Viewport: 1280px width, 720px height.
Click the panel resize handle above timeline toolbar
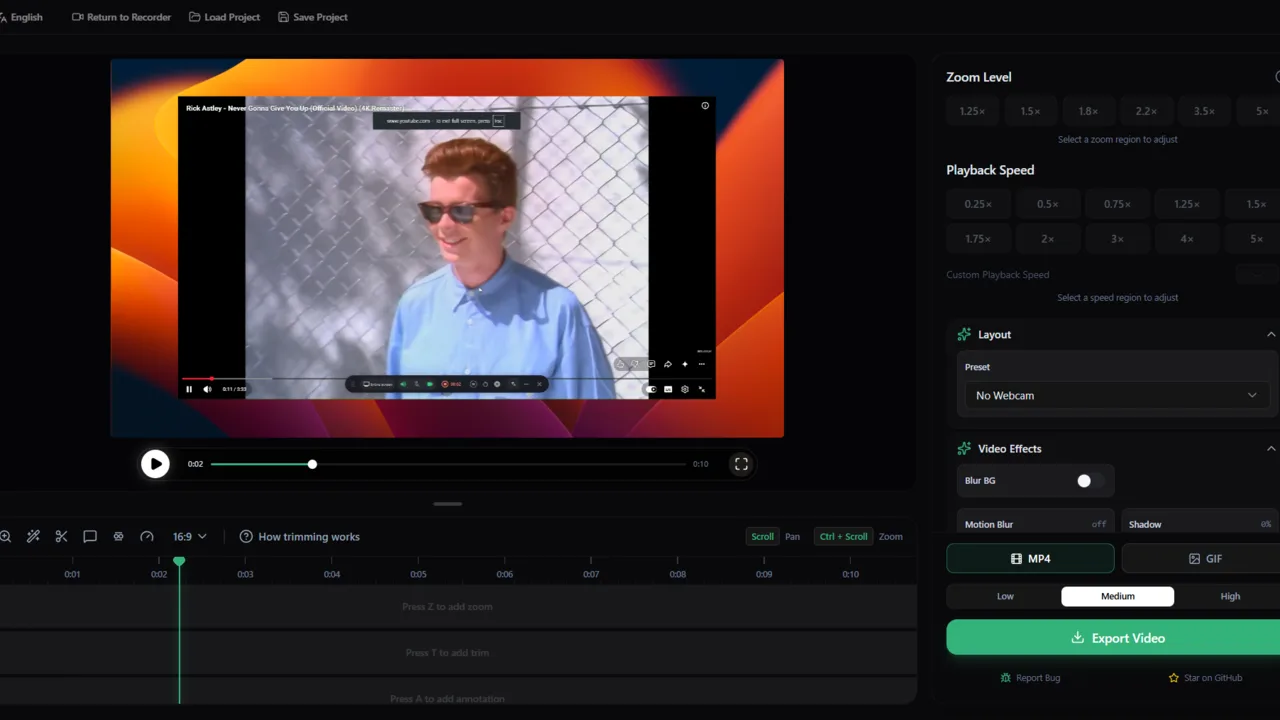[x=447, y=504]
